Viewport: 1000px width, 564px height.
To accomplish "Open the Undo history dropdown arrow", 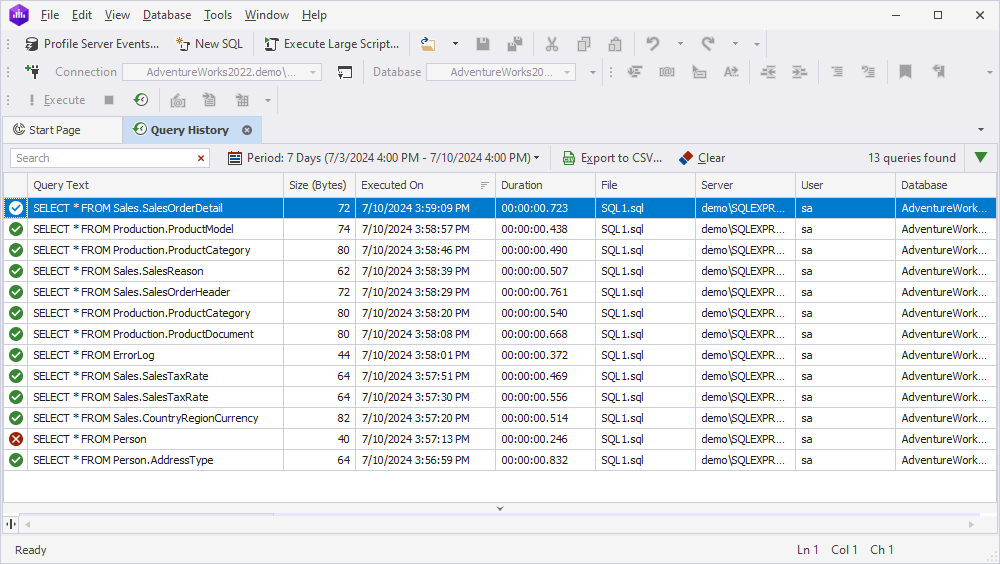I will click(x=680, y=44).
